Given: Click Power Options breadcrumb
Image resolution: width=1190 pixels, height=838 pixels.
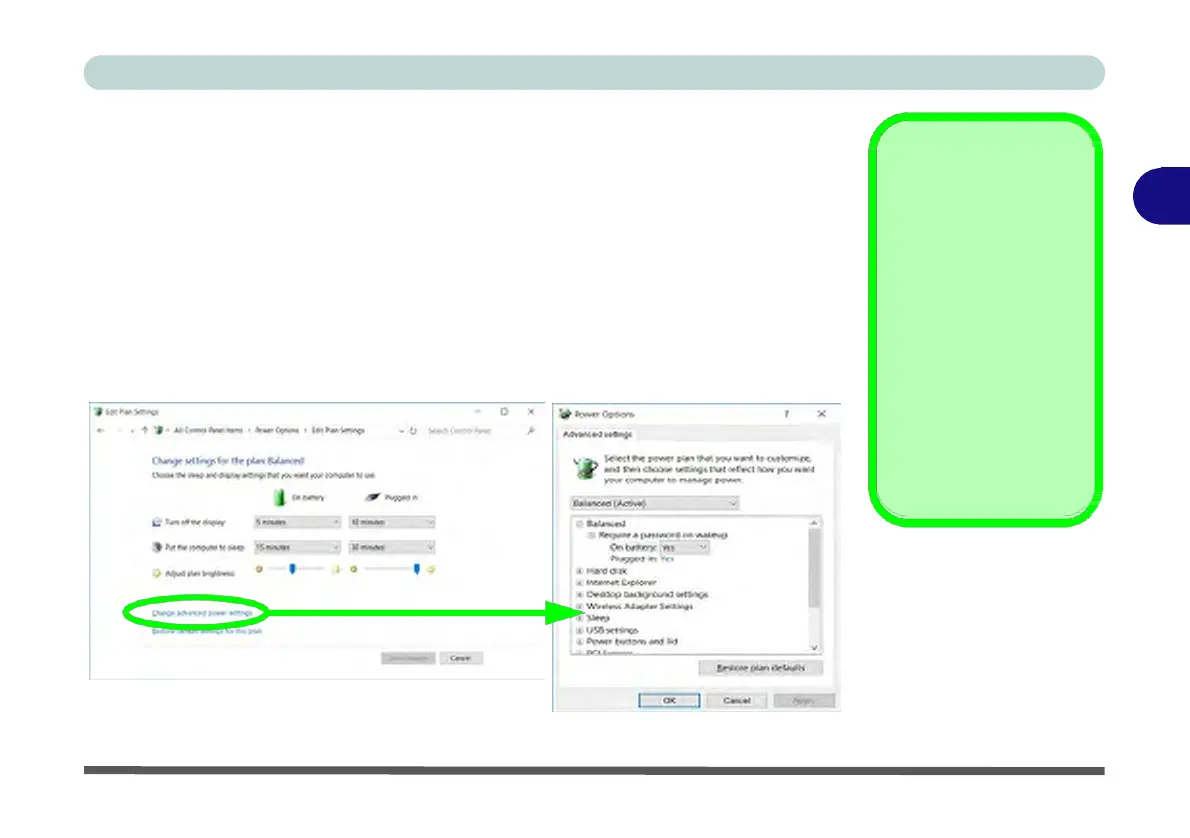Looking at the screenshot, I should [x=277, y=430].
